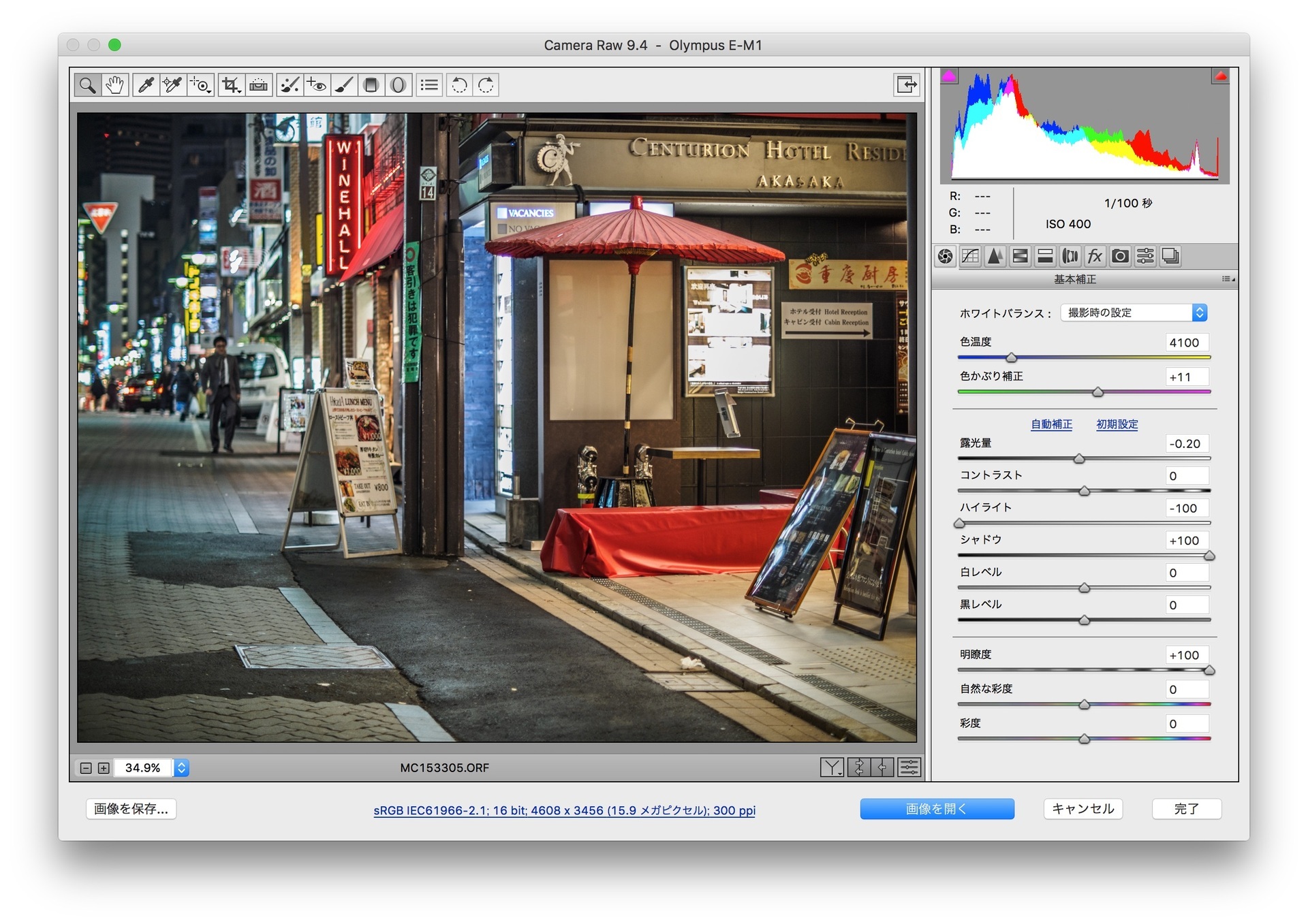This screenshot has width=1308, height=924.
Task: Select the White Balance eyedropper tool
Action: pos(146,85)
